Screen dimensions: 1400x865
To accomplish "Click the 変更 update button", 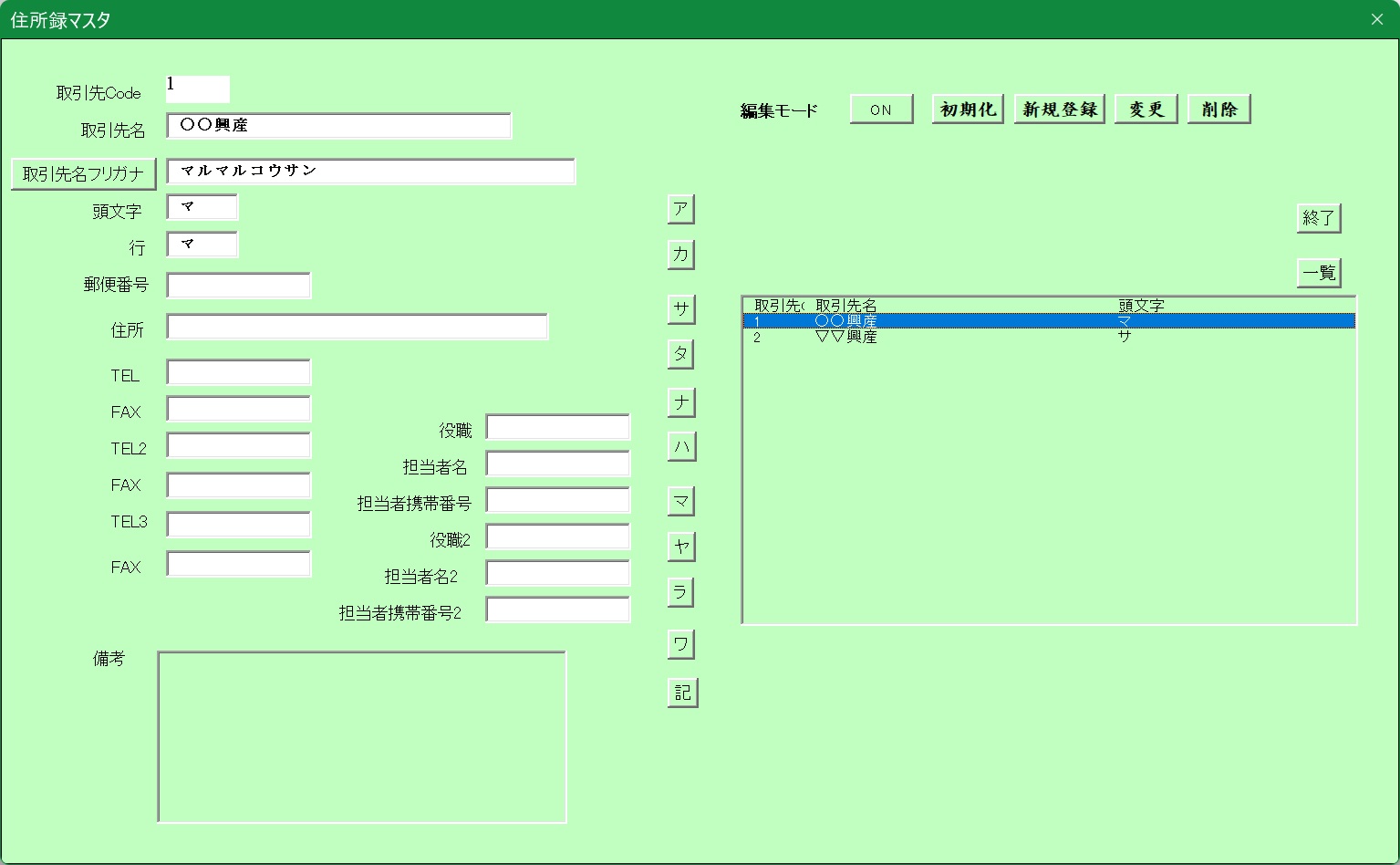I will (1146, 109).
